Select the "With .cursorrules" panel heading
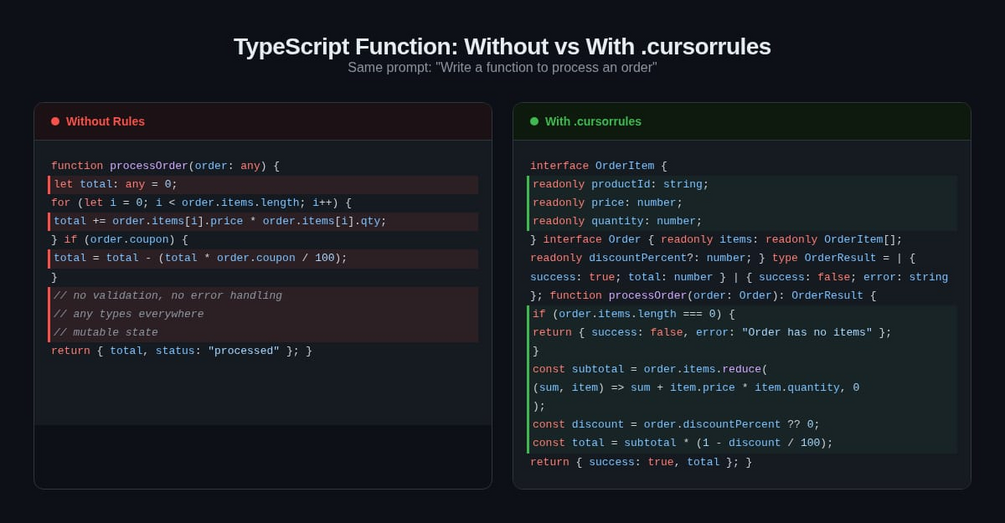1005x523 pixels. pyautogui.click(x=593, y=121)
